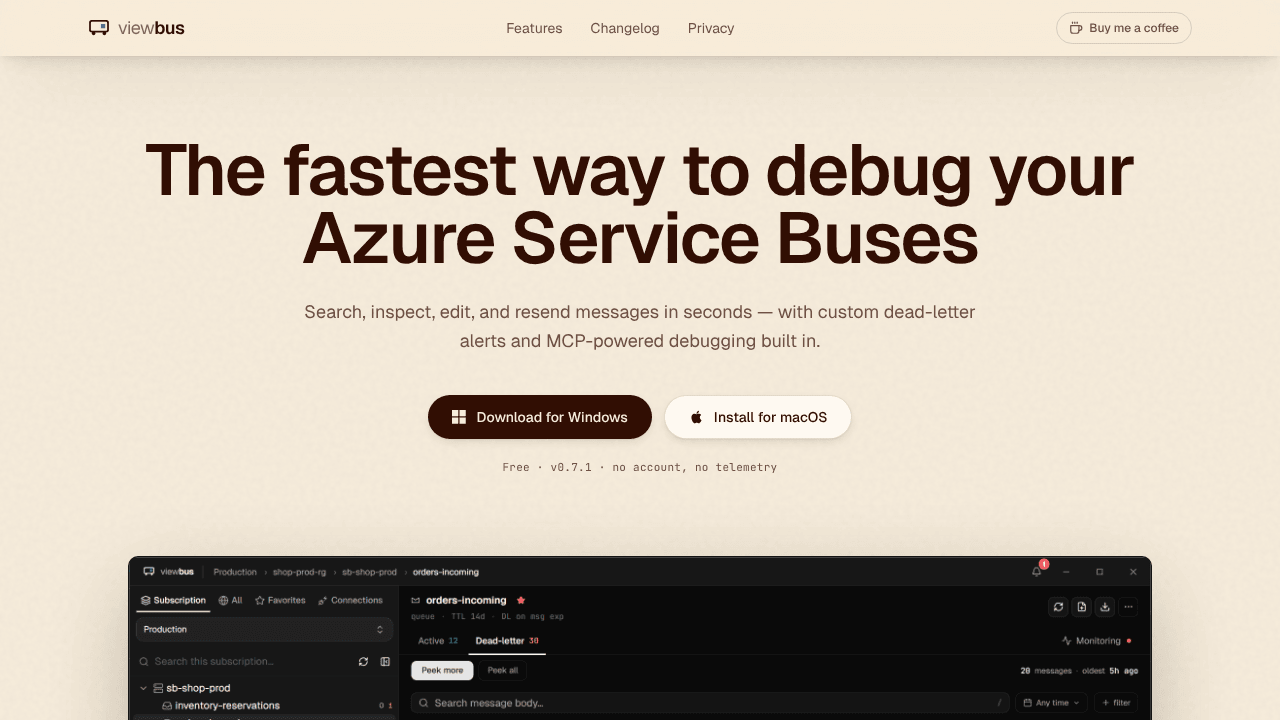Viewport: 1280px width, 720px height.
Task: Refresh the subscription list via sidebar icon
Action: 363,662
